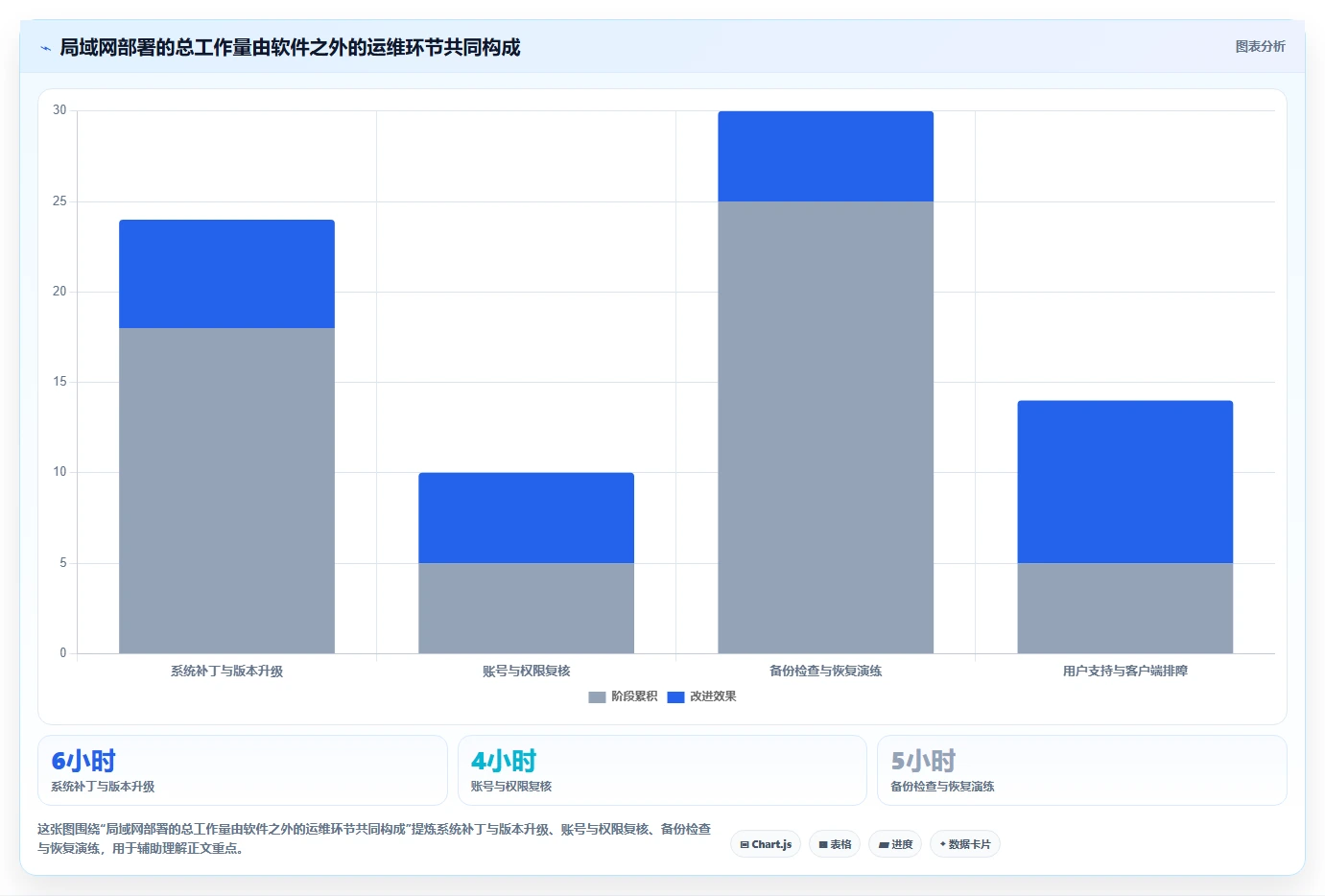
Task: Toggle the 改进效果 legend swatch
Action: [675, 697]
